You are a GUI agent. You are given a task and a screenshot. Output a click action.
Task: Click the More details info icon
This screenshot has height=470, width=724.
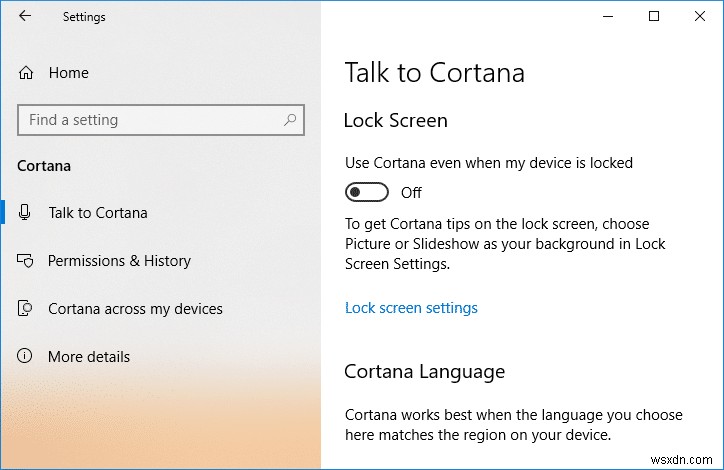pyautogui.click(x=24, y=356)
